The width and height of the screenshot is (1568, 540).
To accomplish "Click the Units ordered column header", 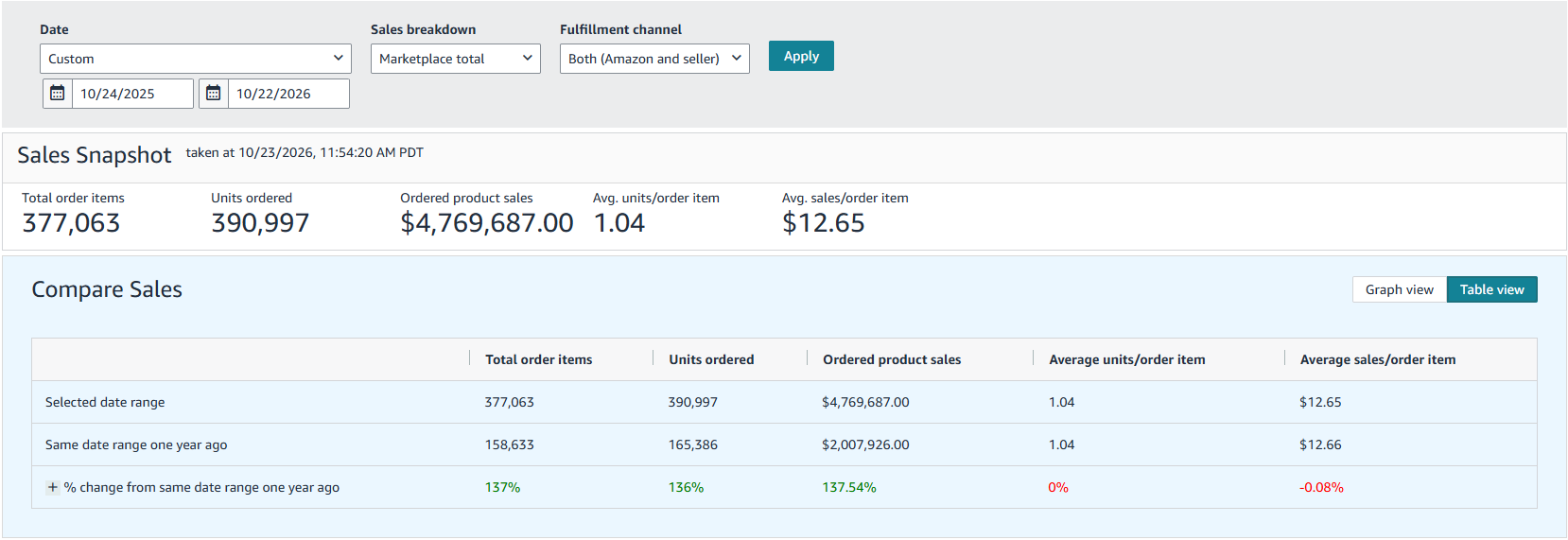I will click(711, 359).
